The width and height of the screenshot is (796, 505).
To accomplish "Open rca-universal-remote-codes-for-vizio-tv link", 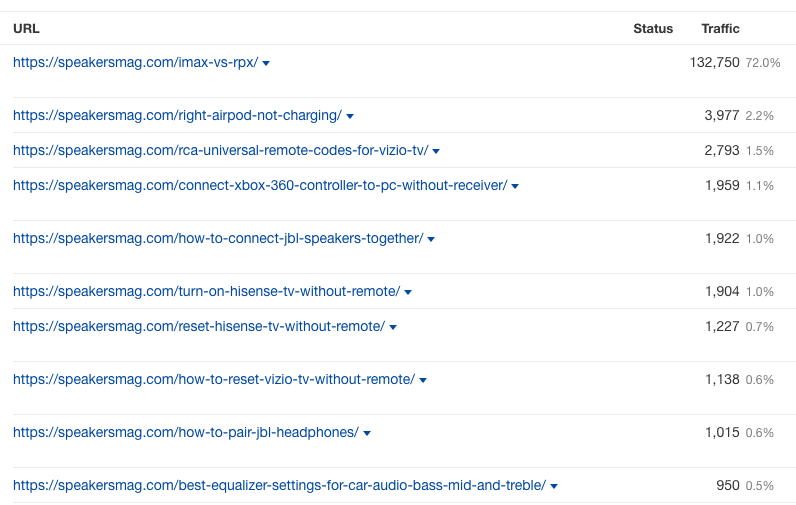I will point(220,151).
